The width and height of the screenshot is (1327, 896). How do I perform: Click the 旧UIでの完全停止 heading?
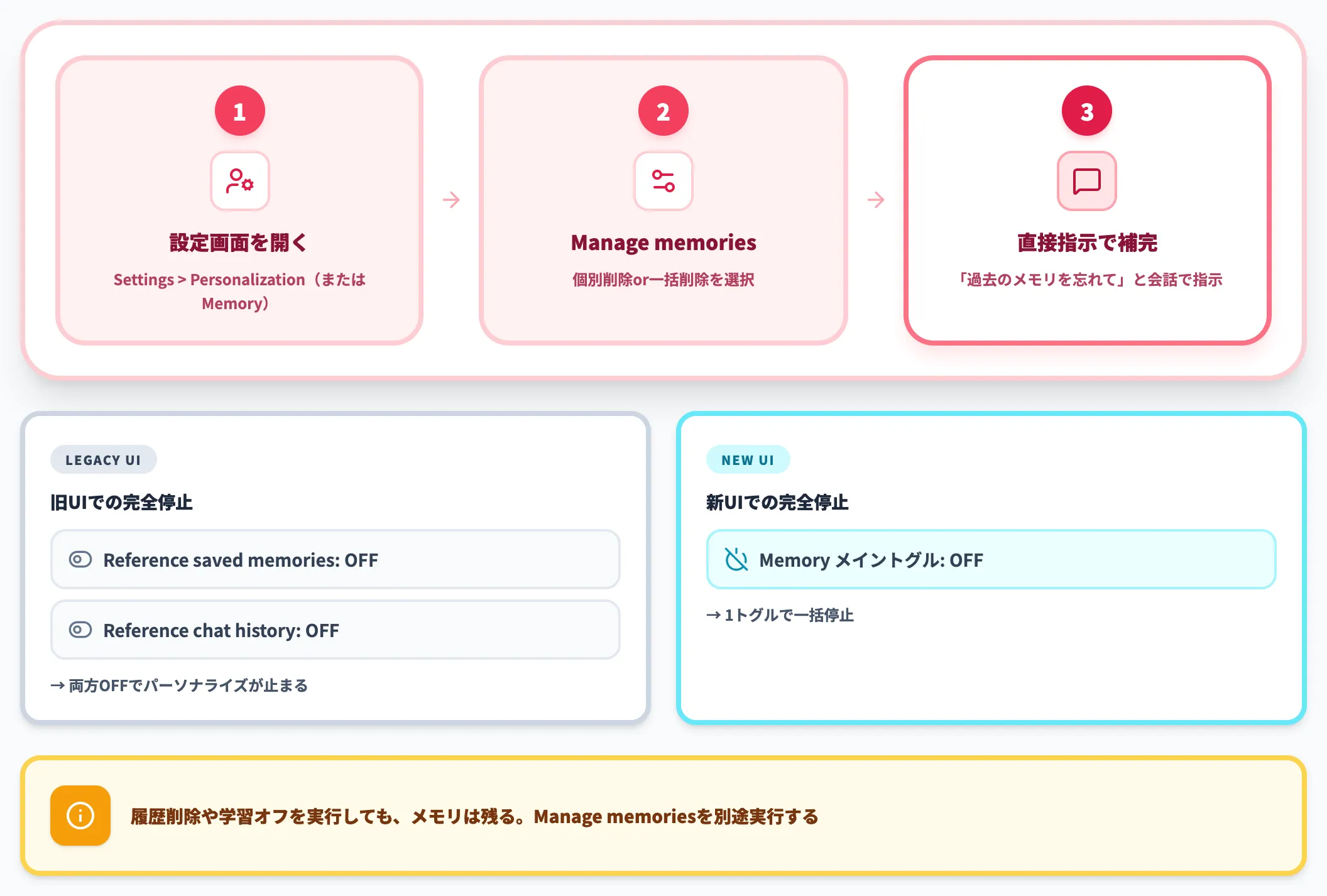(x=122, y=503)
